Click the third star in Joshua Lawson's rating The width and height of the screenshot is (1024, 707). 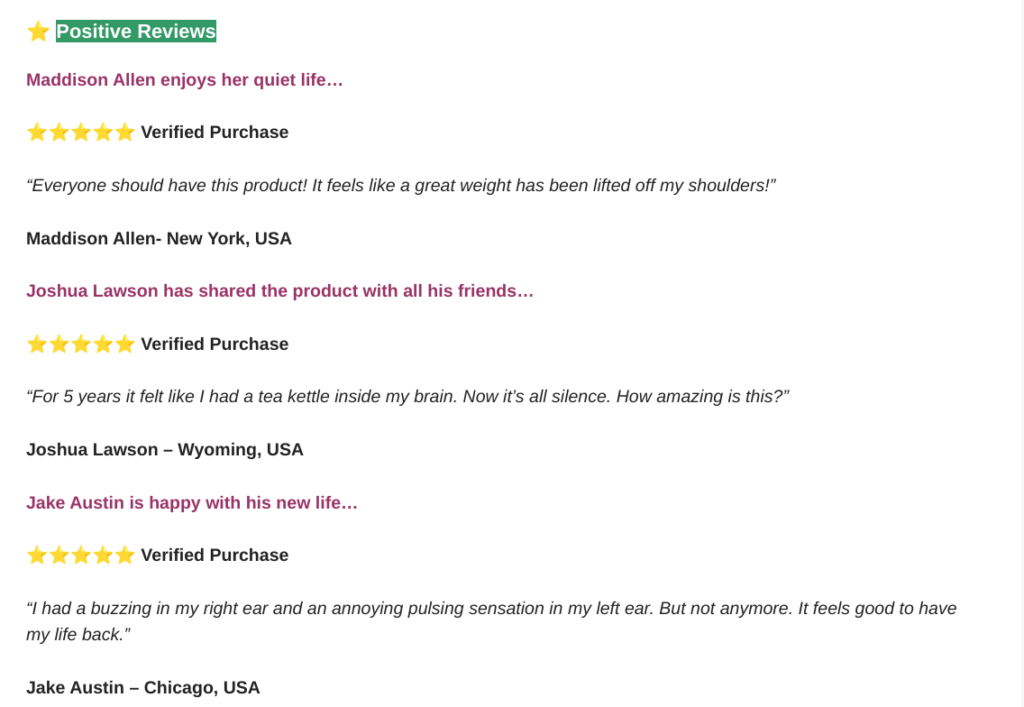point(81,344)
